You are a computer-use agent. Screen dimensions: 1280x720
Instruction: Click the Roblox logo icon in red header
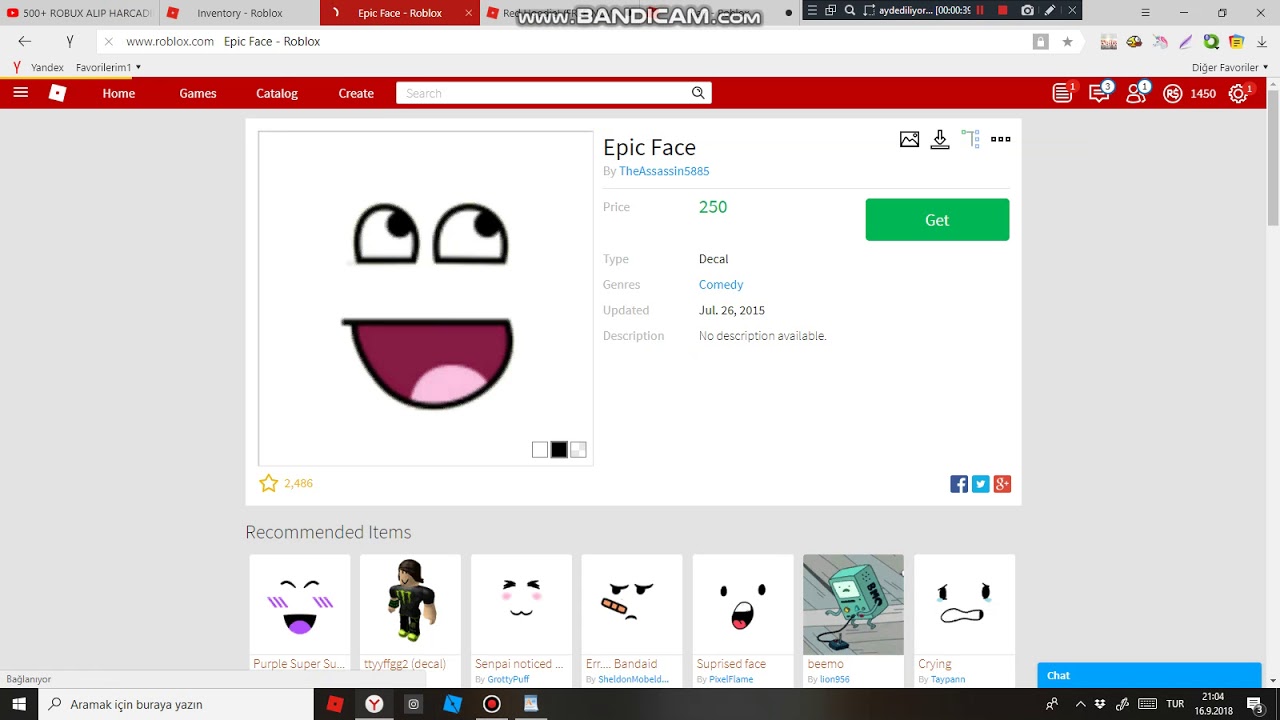(x=58, y=93)
